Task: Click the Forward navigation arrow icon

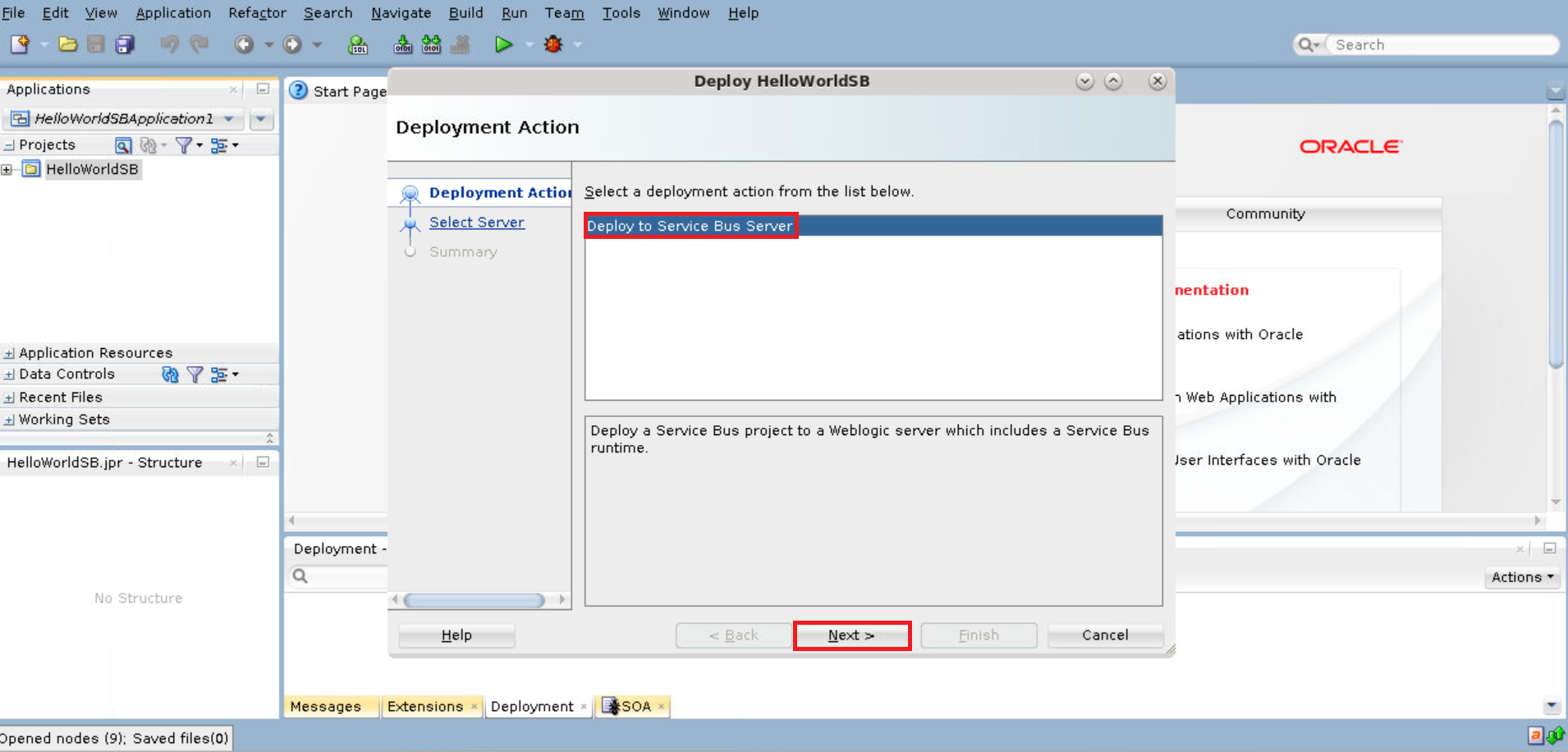Action: click(292, 44)
